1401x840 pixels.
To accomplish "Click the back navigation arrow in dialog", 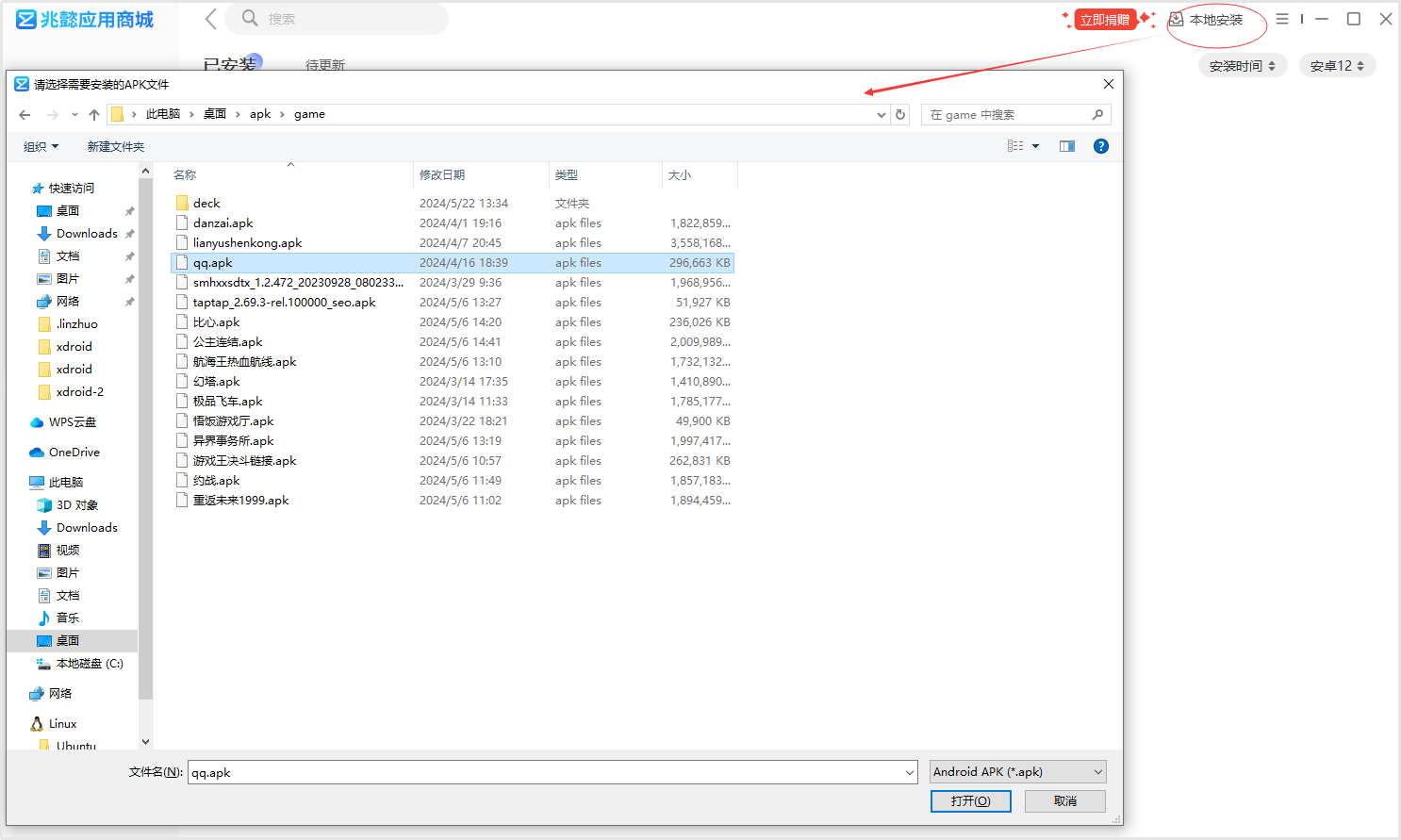I will (x=25, y=114).
